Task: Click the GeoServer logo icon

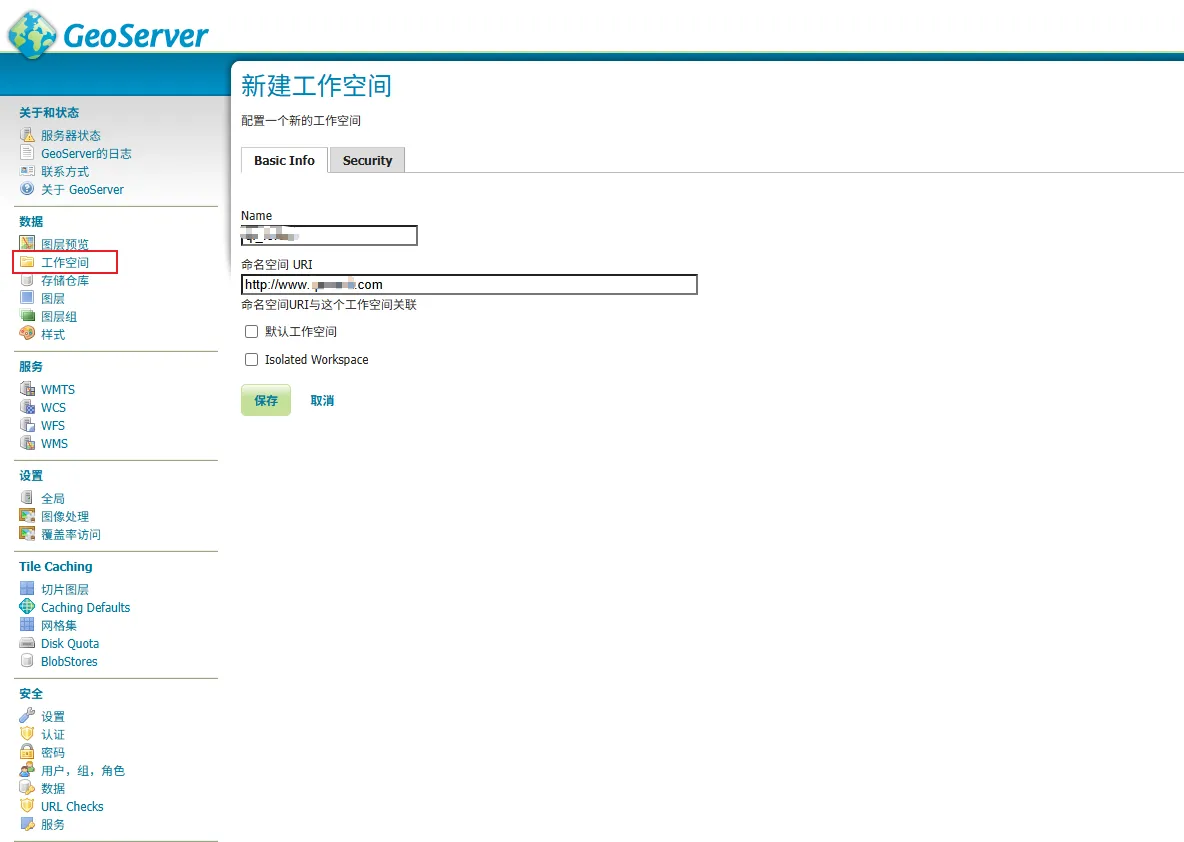Action: (x=32, y=35)
